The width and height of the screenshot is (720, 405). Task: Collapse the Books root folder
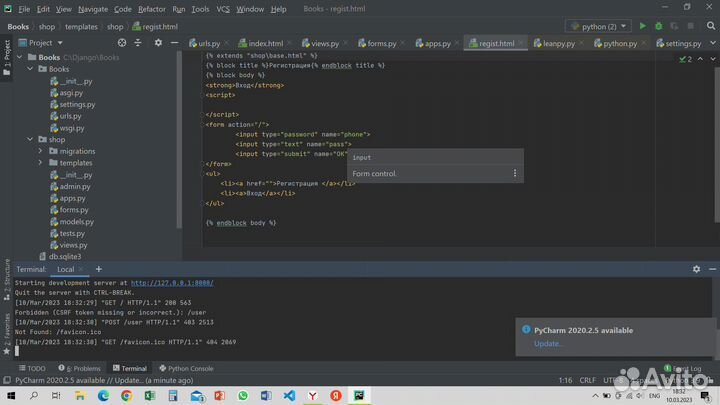[x=20, y=57]
